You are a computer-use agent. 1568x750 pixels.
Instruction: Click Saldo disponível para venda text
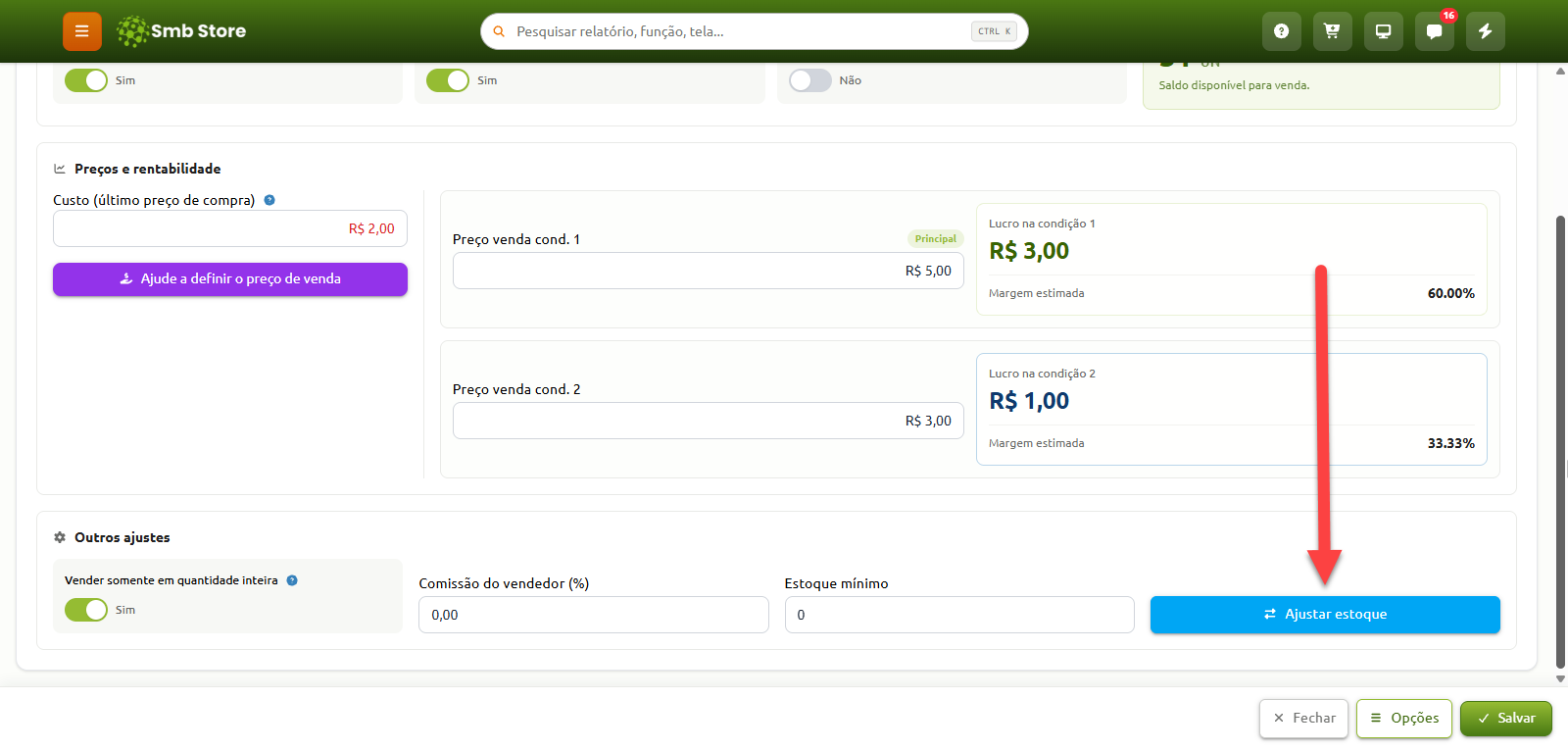click(x=1234, y=85)
